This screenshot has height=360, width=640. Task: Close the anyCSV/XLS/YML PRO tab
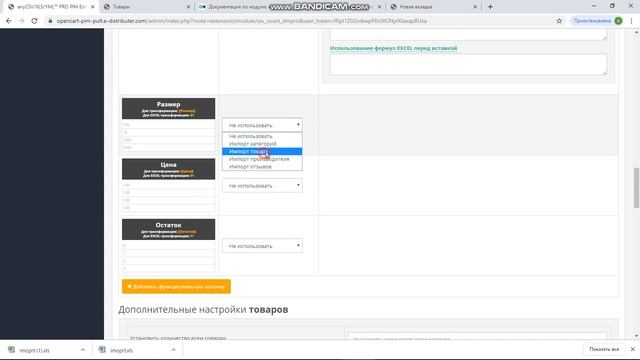(93, 7)
